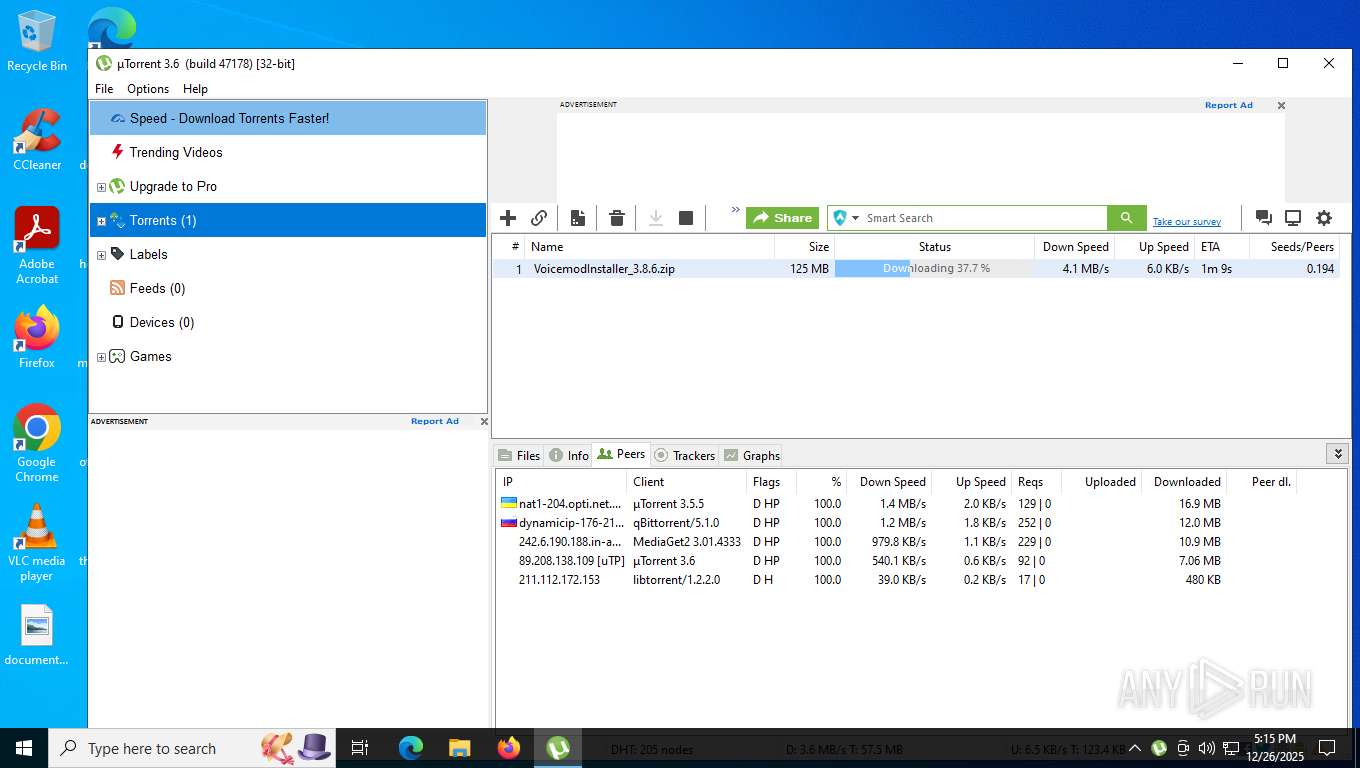Click the start download arrow icon

point(656,218)
